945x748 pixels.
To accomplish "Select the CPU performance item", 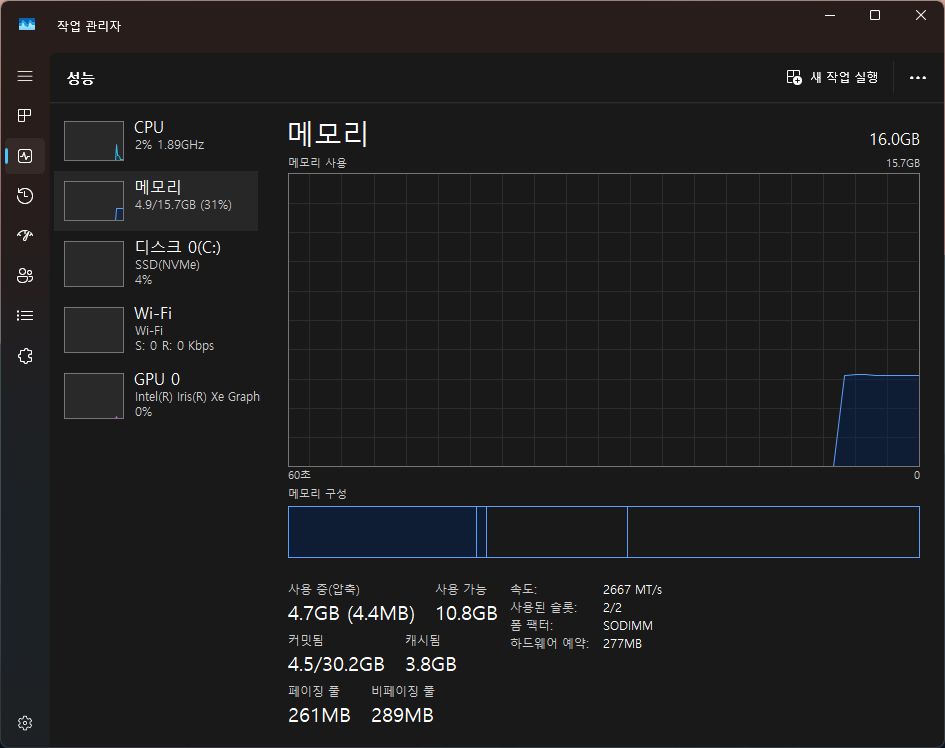I will pos(156,140).
